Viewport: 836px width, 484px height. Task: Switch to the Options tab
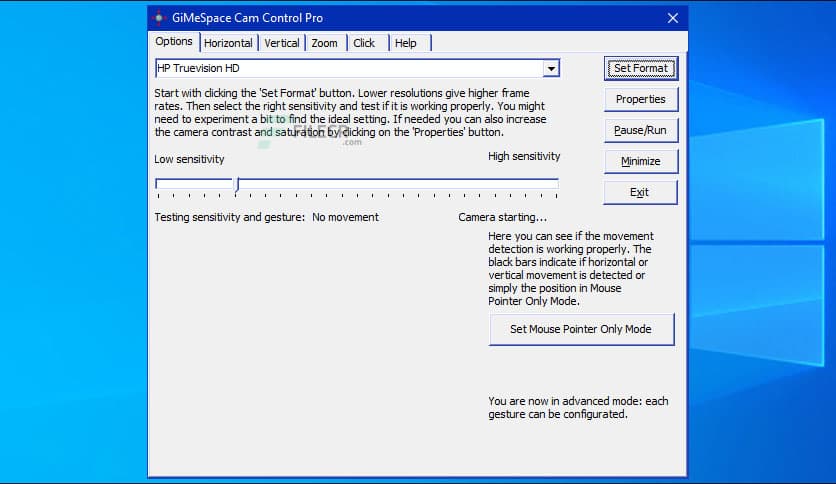tap(174, 42)
